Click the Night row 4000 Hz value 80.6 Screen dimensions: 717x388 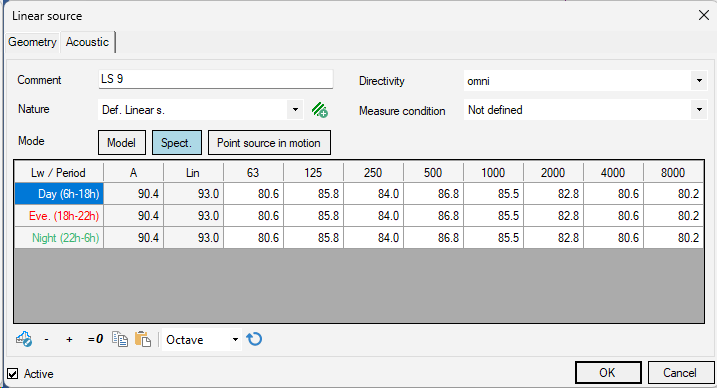tap(613, 238)
